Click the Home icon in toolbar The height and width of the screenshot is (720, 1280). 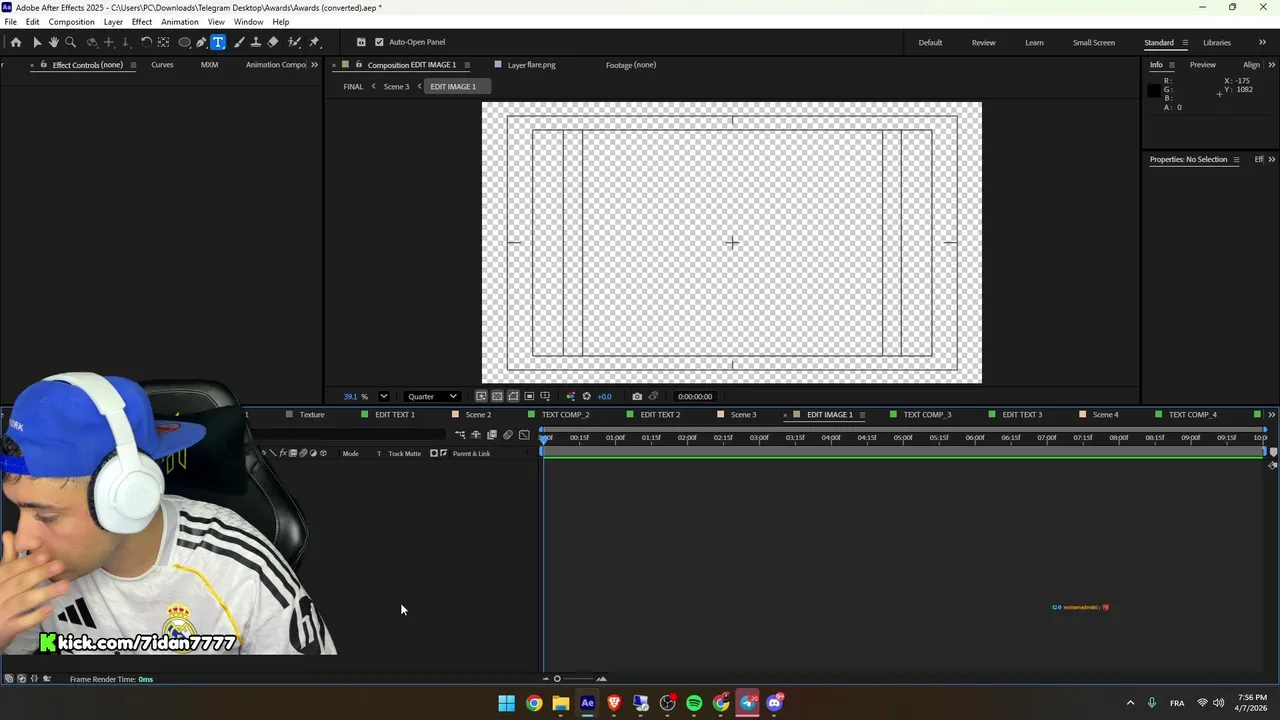click(15, 42)
